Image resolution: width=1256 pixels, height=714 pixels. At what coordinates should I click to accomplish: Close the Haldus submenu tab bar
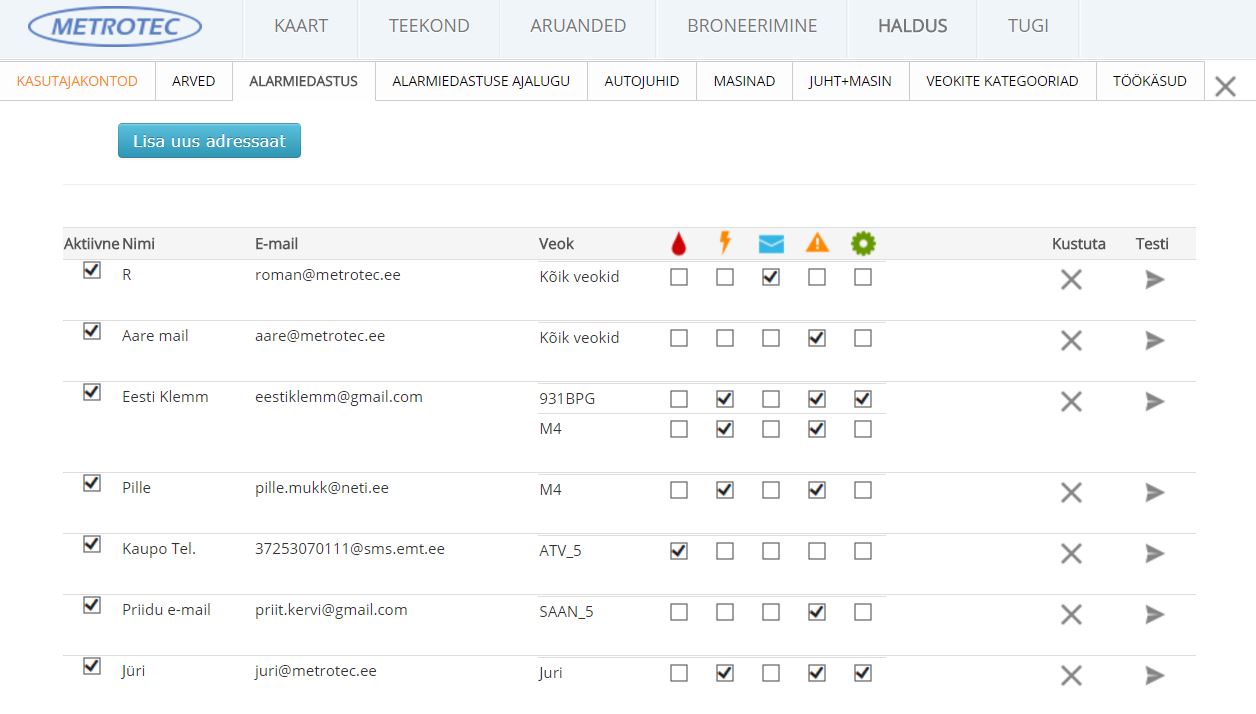click(x=1225, y=87)
